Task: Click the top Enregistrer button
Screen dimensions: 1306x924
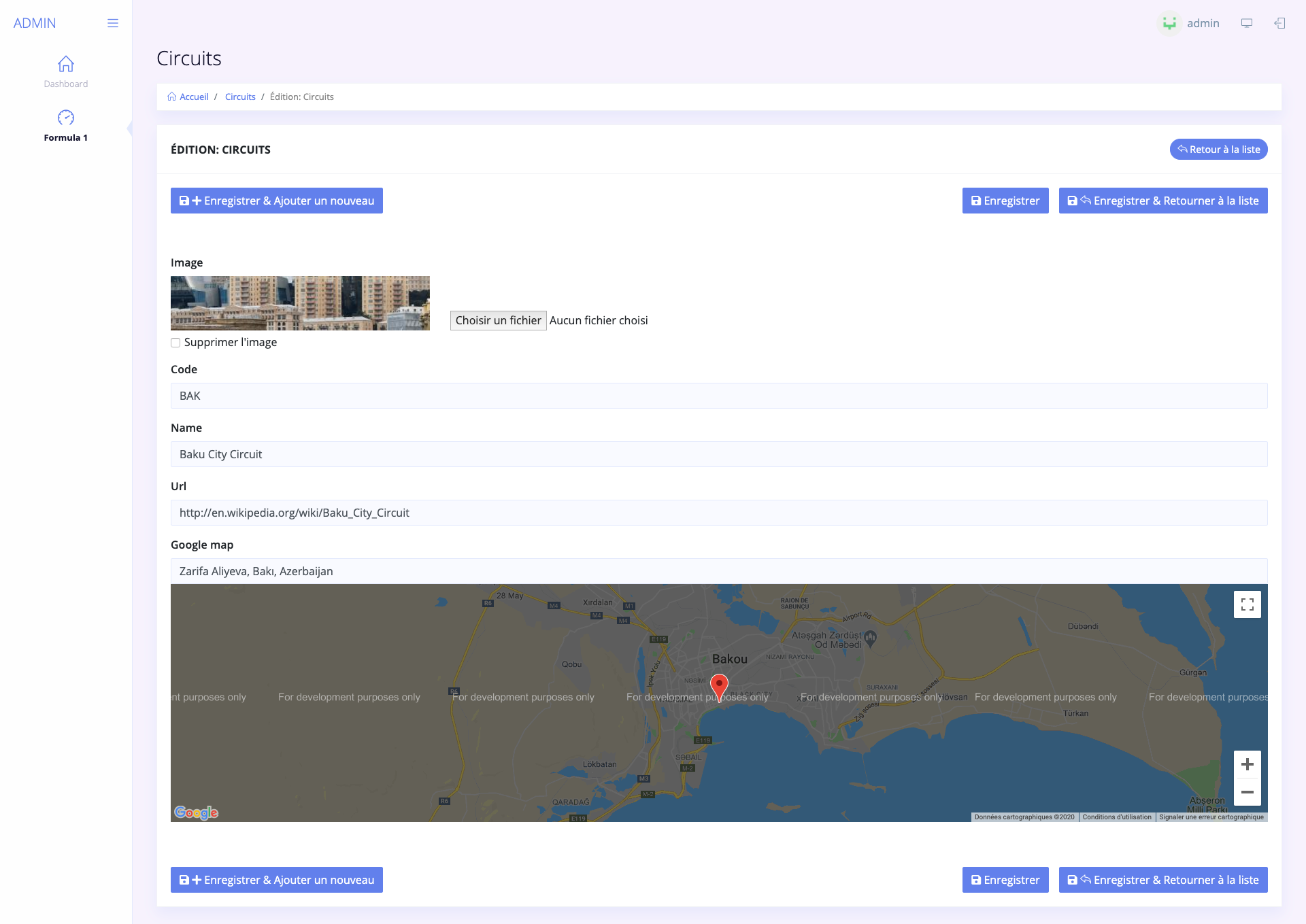Action: pyautogui.click(x=1005, y=201)
